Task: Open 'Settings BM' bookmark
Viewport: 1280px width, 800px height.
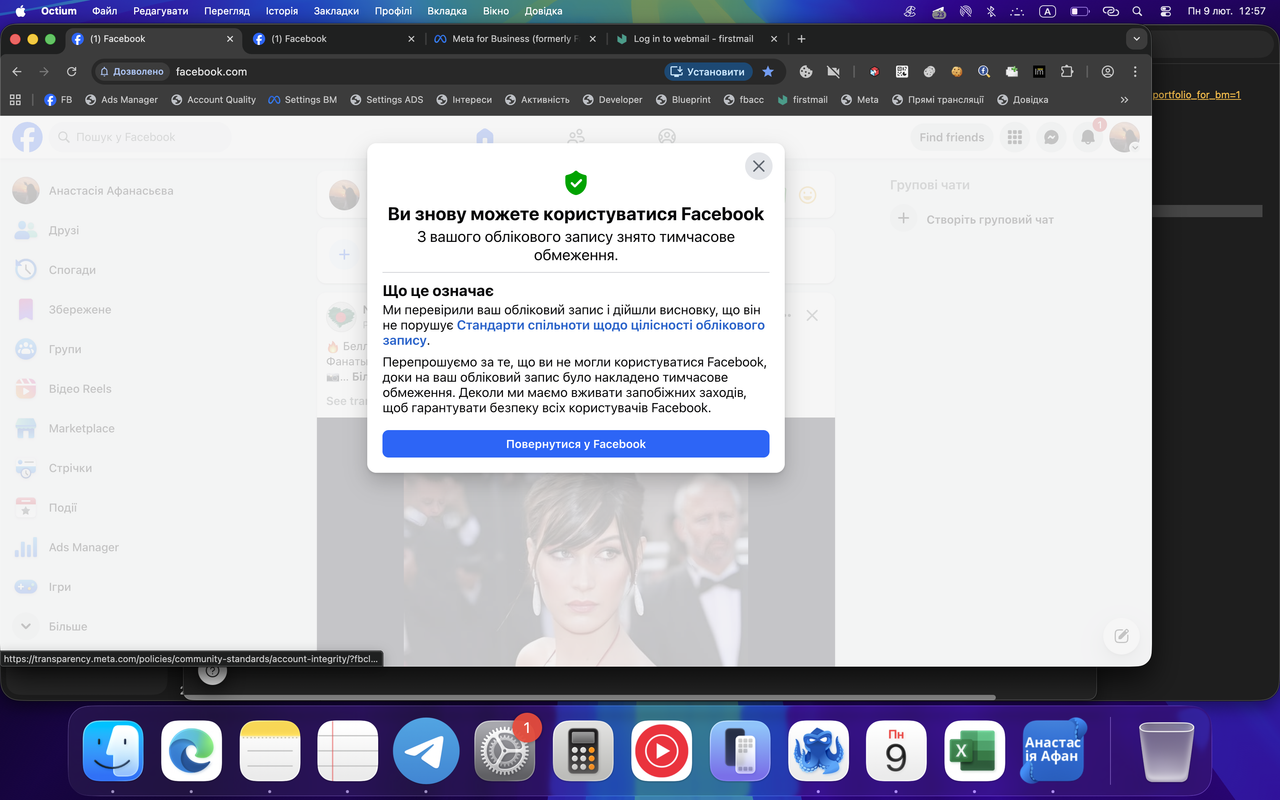Action: (302, 100)
